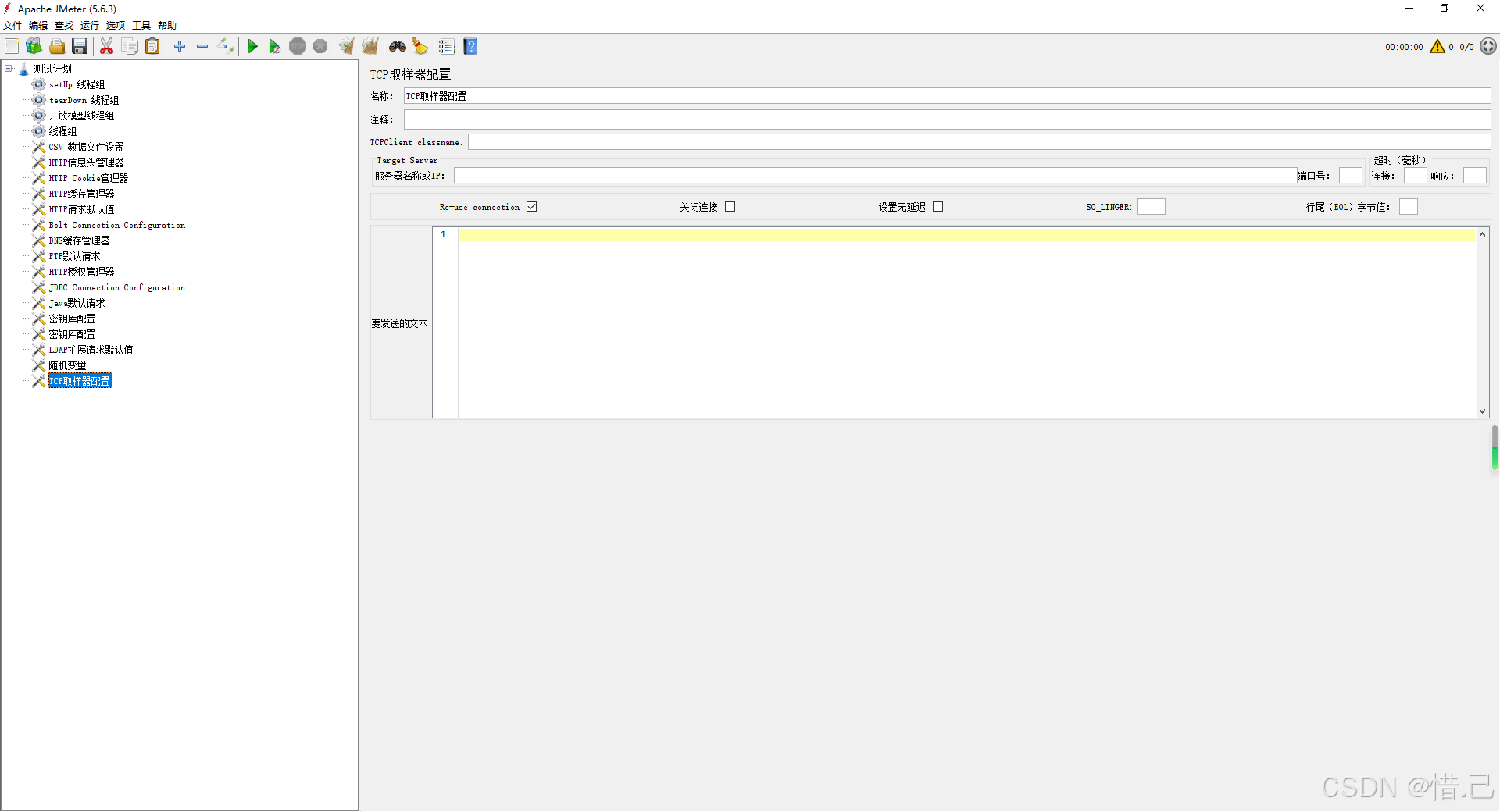Image resolution: width=1500 pixels, height=812 pixels.
Task: Open the 帮助 menu
Action: pyautogui.click(x=167, y=26)
